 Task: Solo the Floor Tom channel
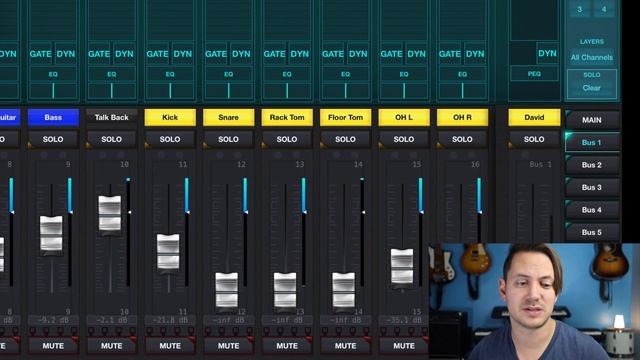click(x=345, y=139)
